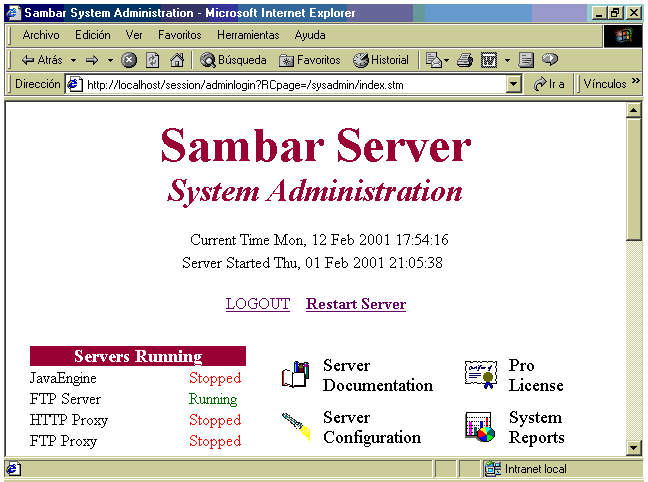The width and height of the screenshot is (648, 482).
Task: Click the Internet Explorer title bar icon
Action: point(13,13)
